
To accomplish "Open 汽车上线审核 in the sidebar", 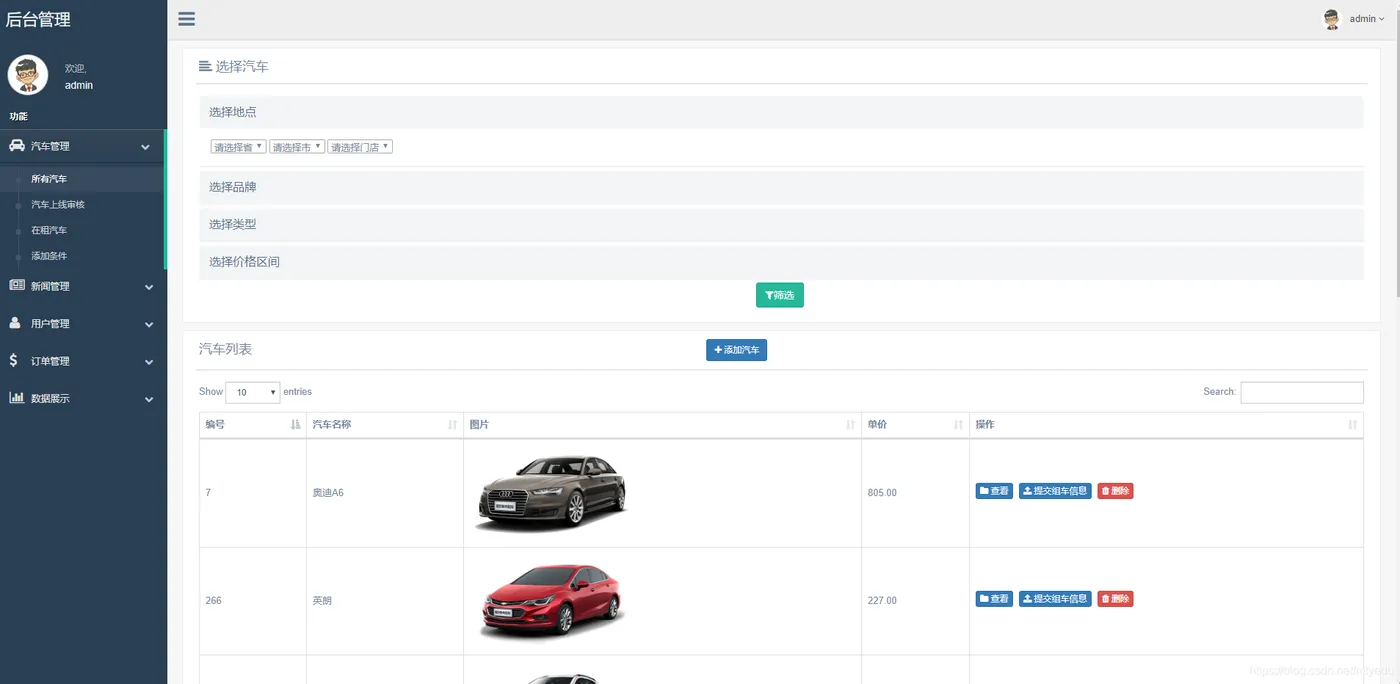I will click(58, 204).
